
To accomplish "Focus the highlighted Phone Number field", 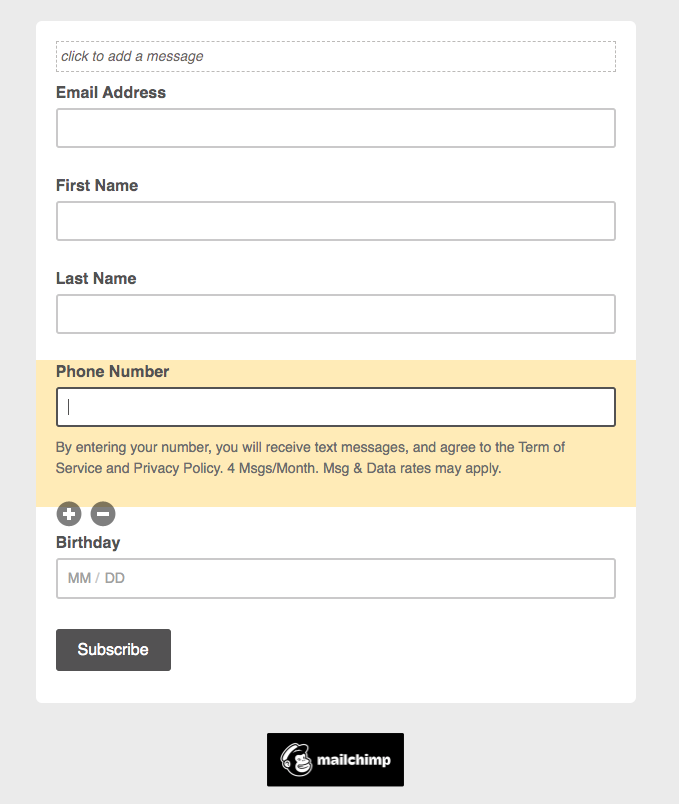I will [x=335, y=407].
